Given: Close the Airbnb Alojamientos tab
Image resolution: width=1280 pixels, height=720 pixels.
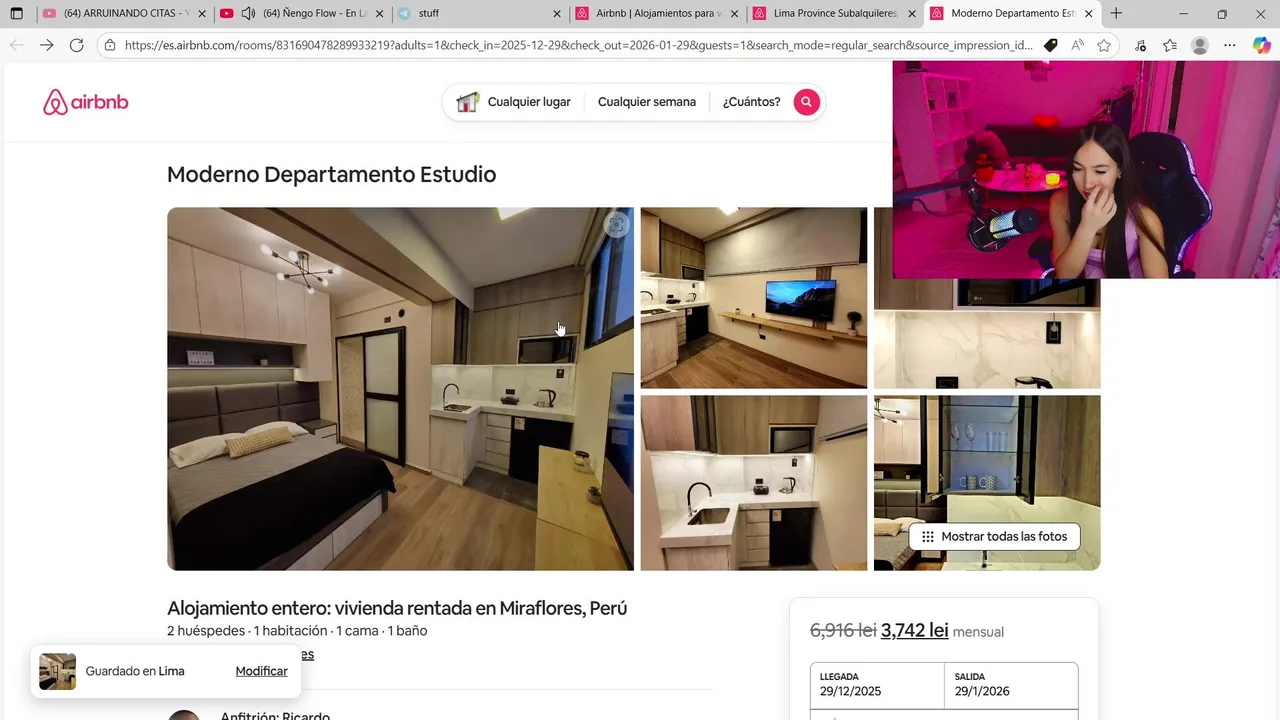Looking at the screenshot, I should click(x=735, y=14).
